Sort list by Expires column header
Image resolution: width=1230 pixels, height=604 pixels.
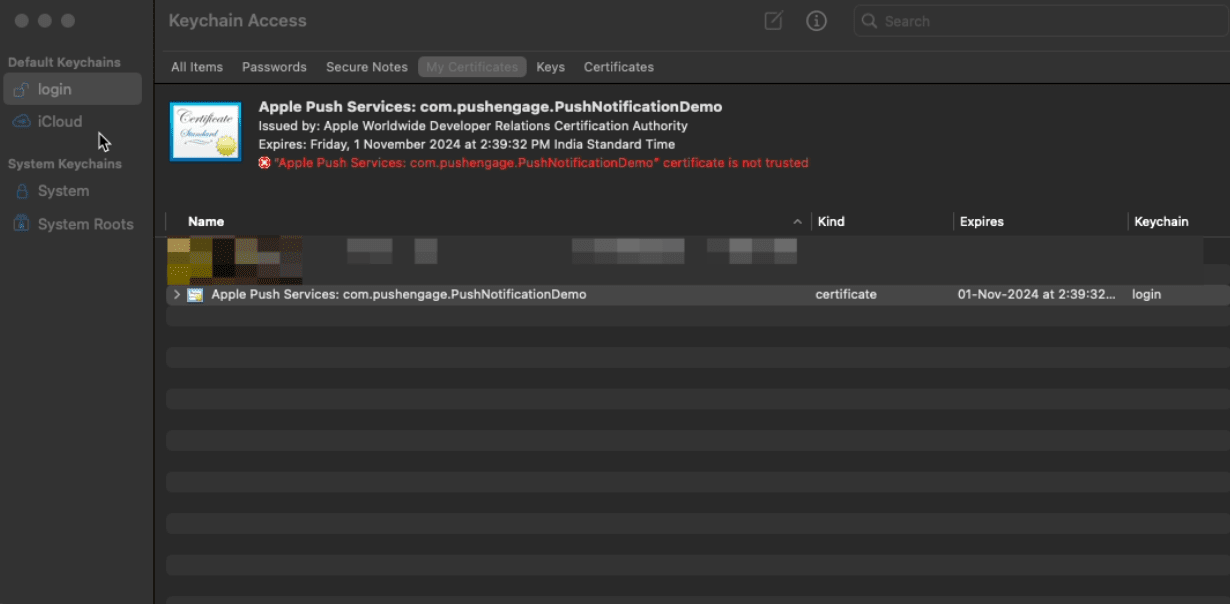click(x=981, y=222)
